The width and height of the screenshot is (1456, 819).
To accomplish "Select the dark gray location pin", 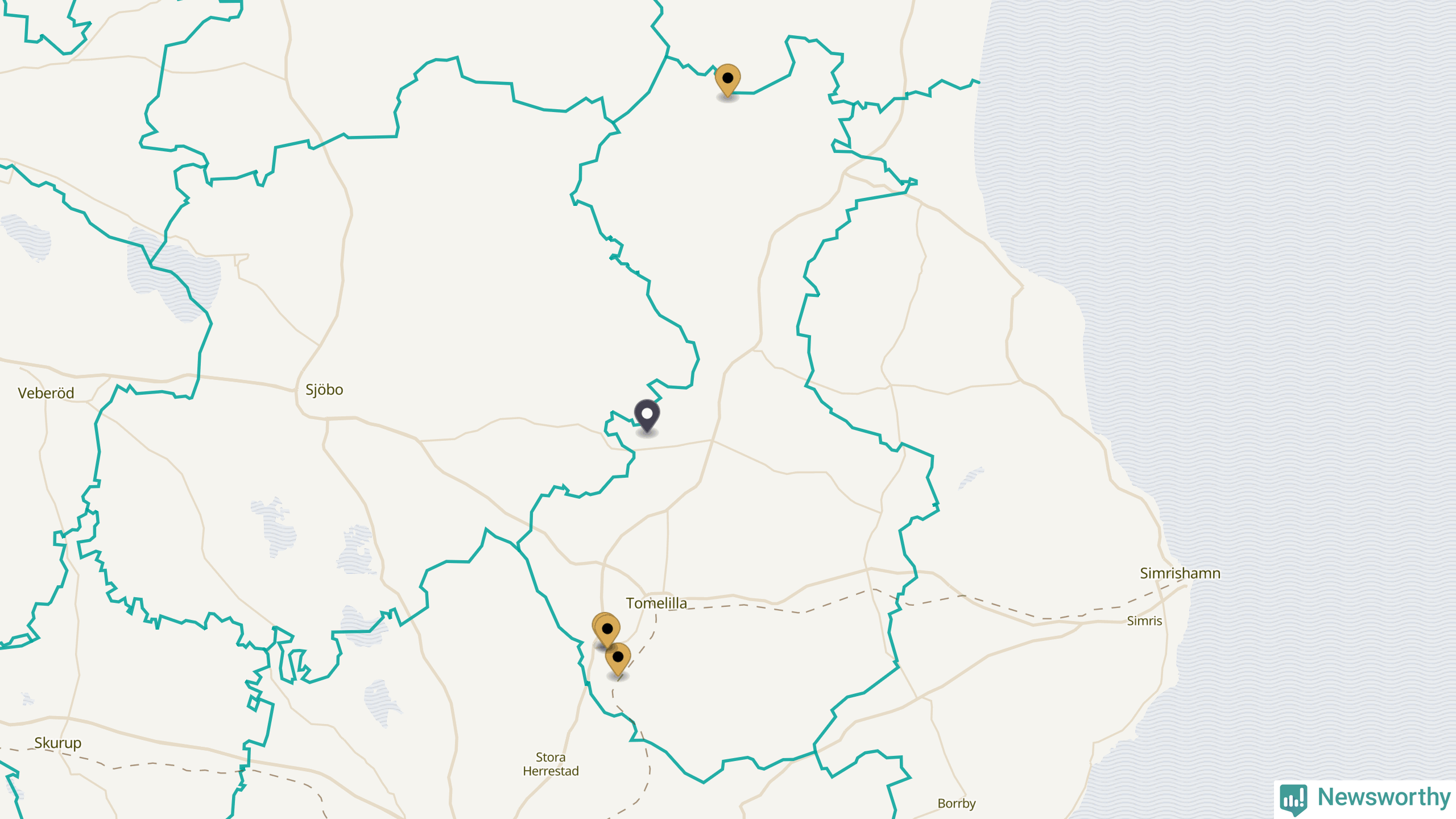I will (x=647, y=416).
